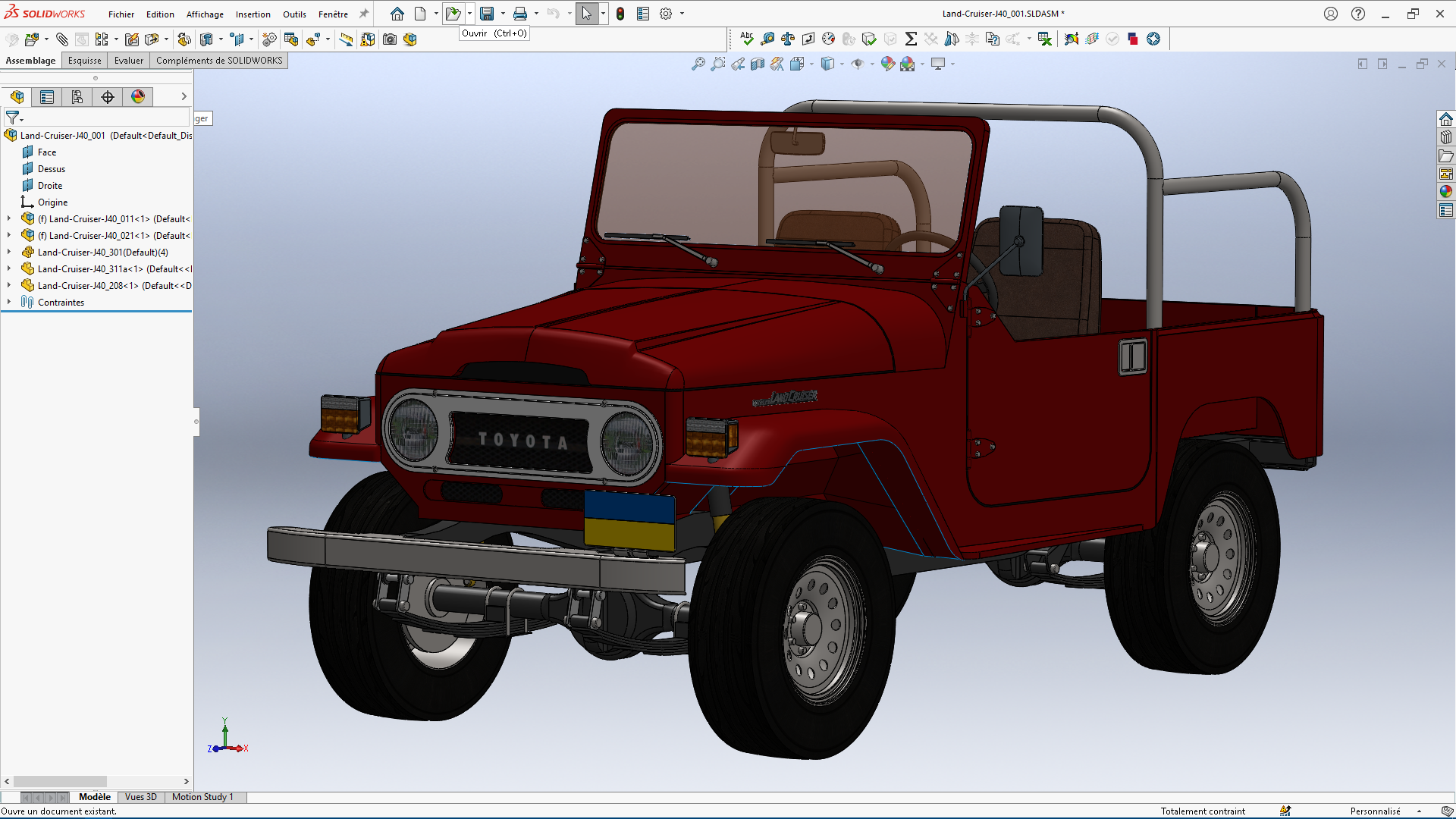Select the Dessus plane in tree
1456x819 pixels.
point(52,169)
